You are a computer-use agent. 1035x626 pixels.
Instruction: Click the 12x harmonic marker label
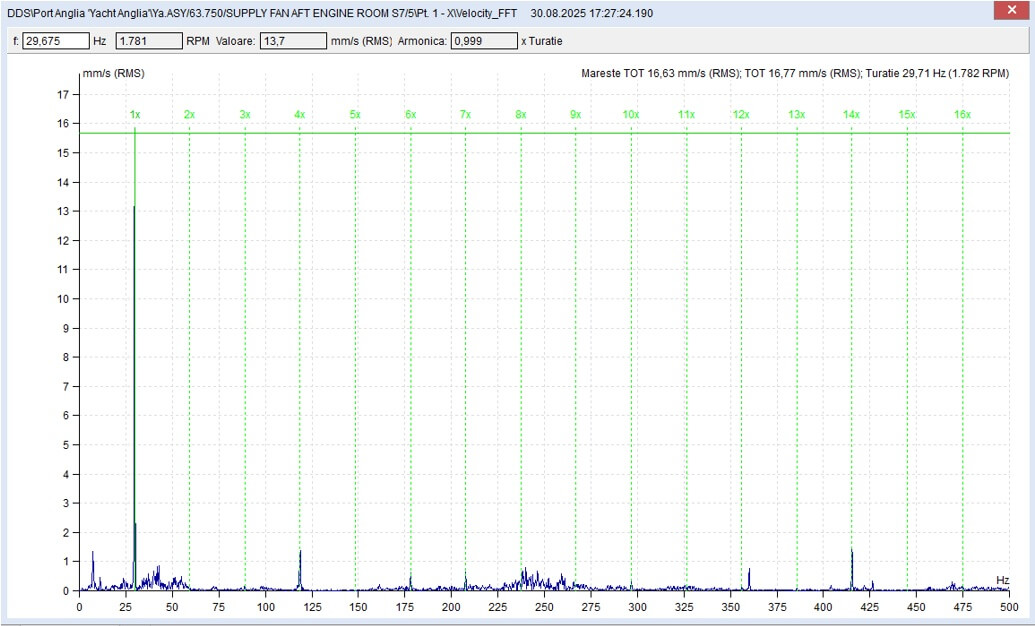click(x=741, y=114)
